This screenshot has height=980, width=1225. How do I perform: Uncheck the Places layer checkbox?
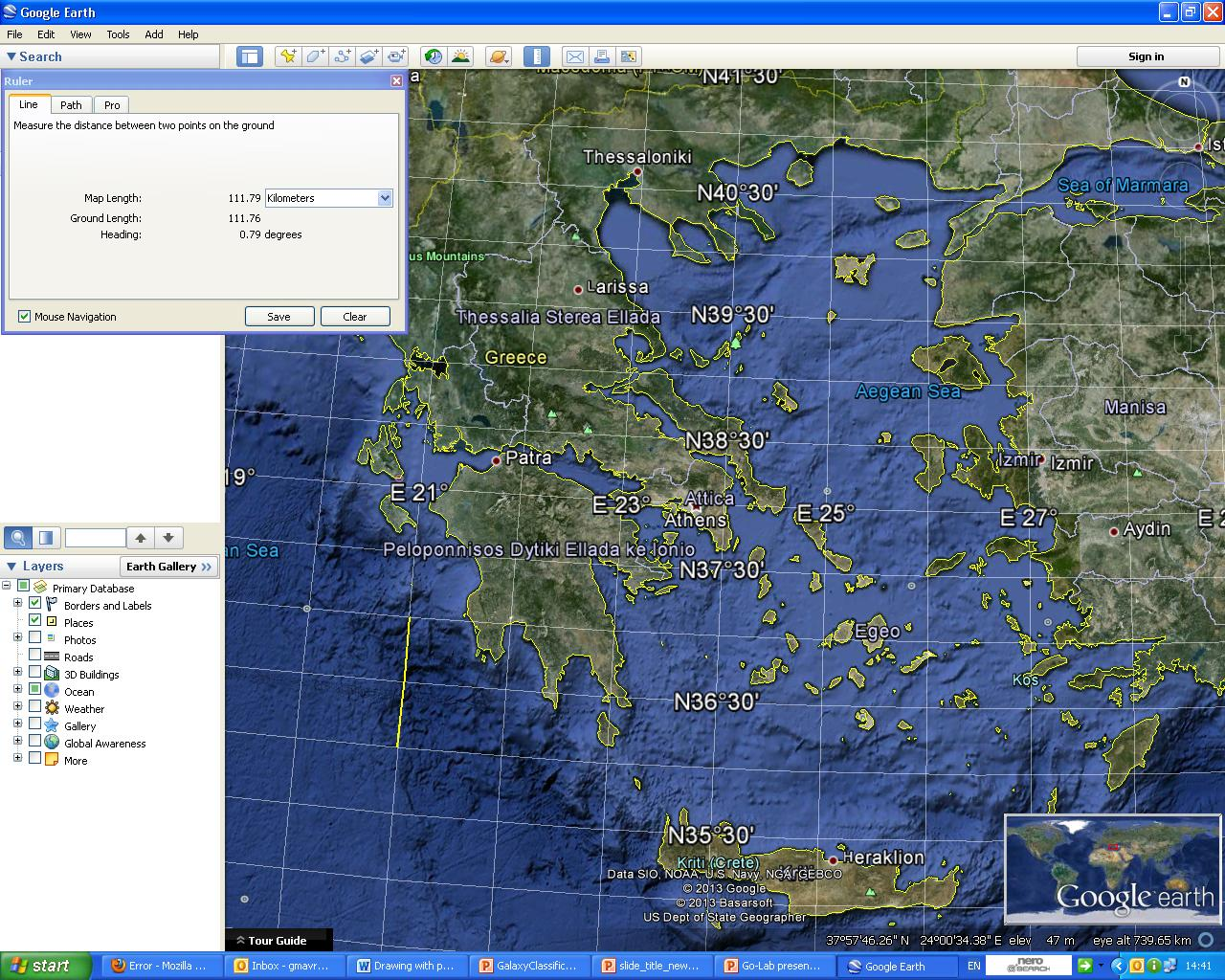point(35,621)
